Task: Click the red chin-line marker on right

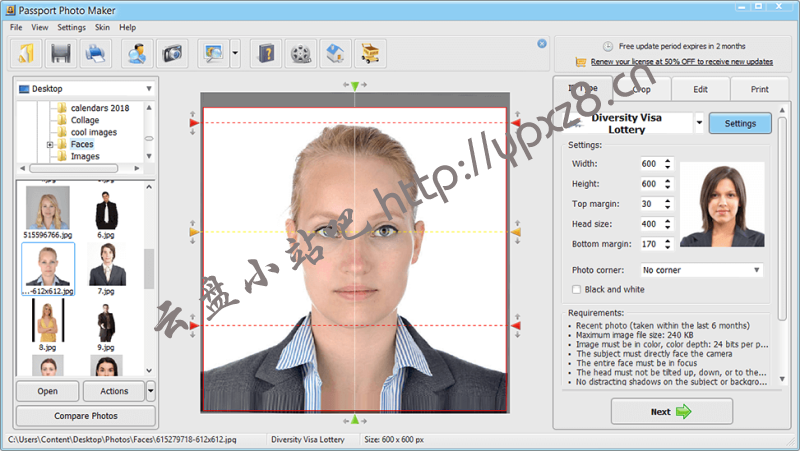Action: pyautogui.click(x=516, y=325)
